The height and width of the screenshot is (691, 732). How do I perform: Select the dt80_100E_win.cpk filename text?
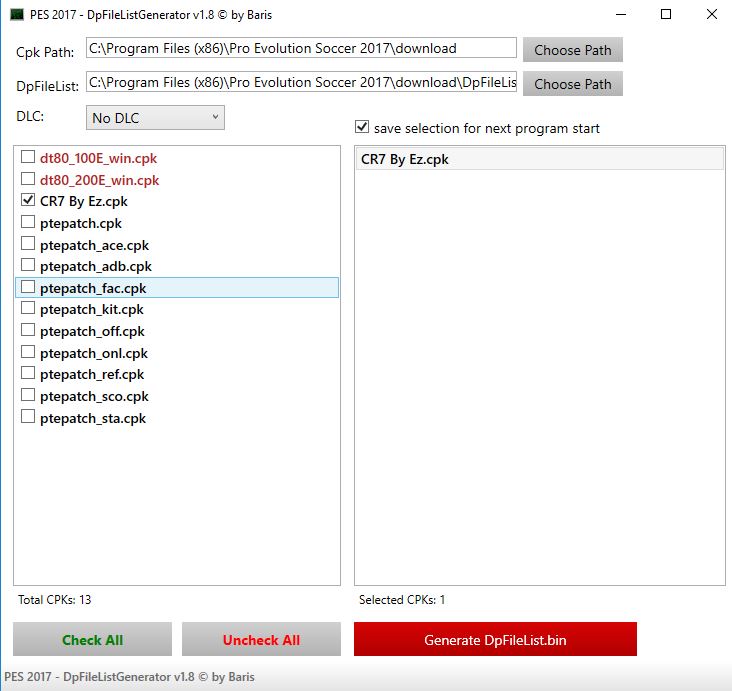pyautogui.click(x=99, y=158)
